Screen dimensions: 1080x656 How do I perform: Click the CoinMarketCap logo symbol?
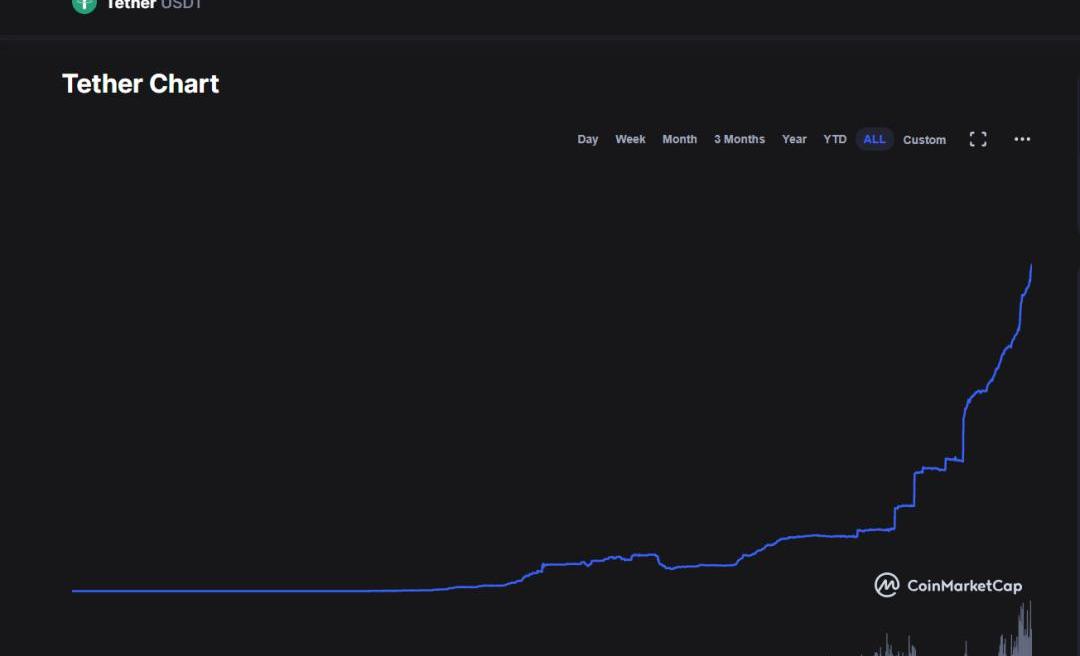pyautogui.click(x=886, y=585)
